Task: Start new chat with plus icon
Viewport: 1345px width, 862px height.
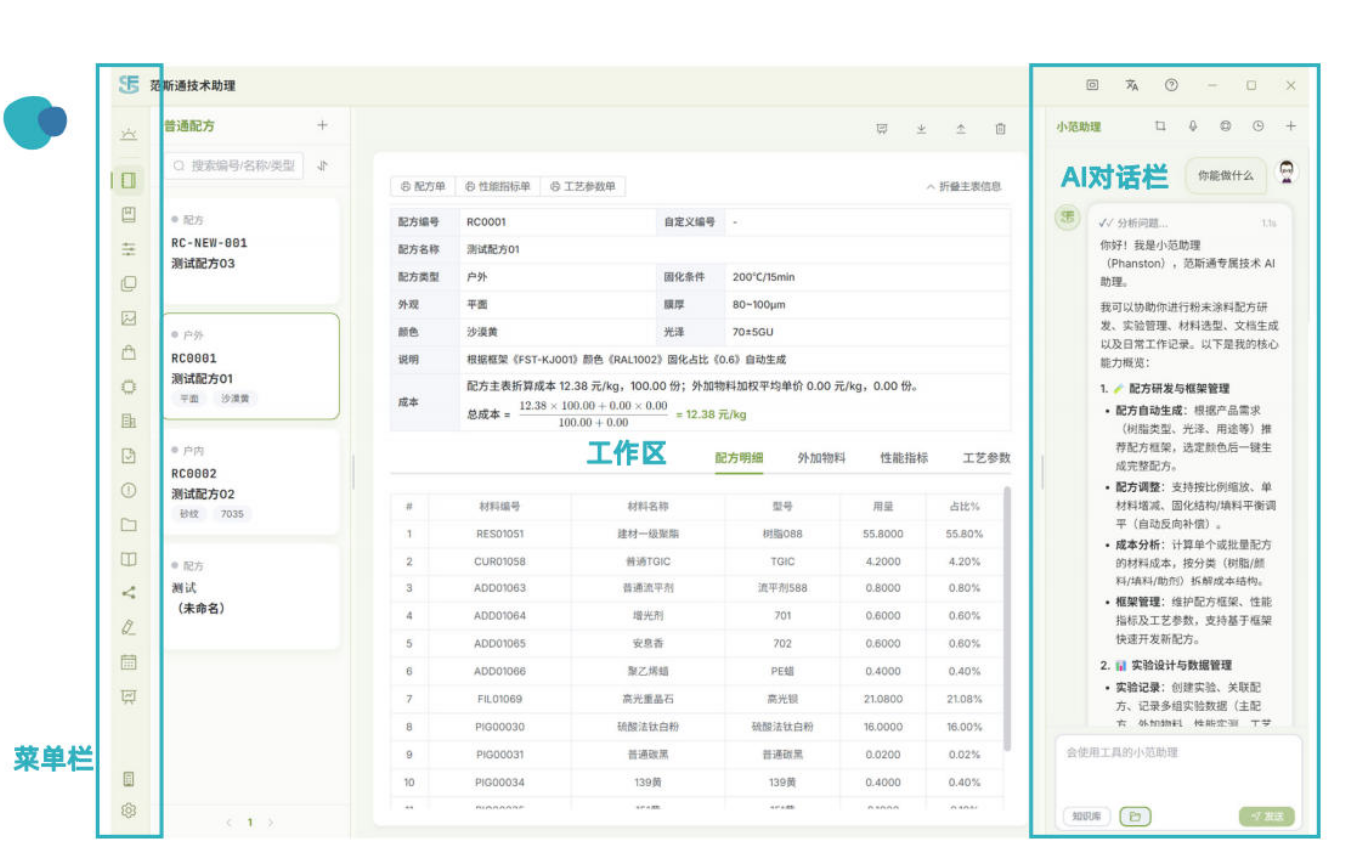Action: pos(1291,126)
